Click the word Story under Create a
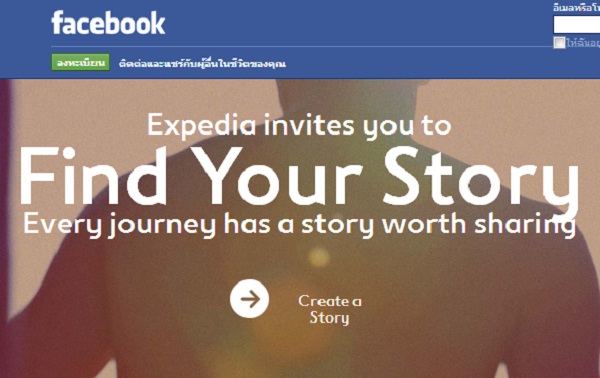Screen dimensions: 600x378 coord(329,318)
